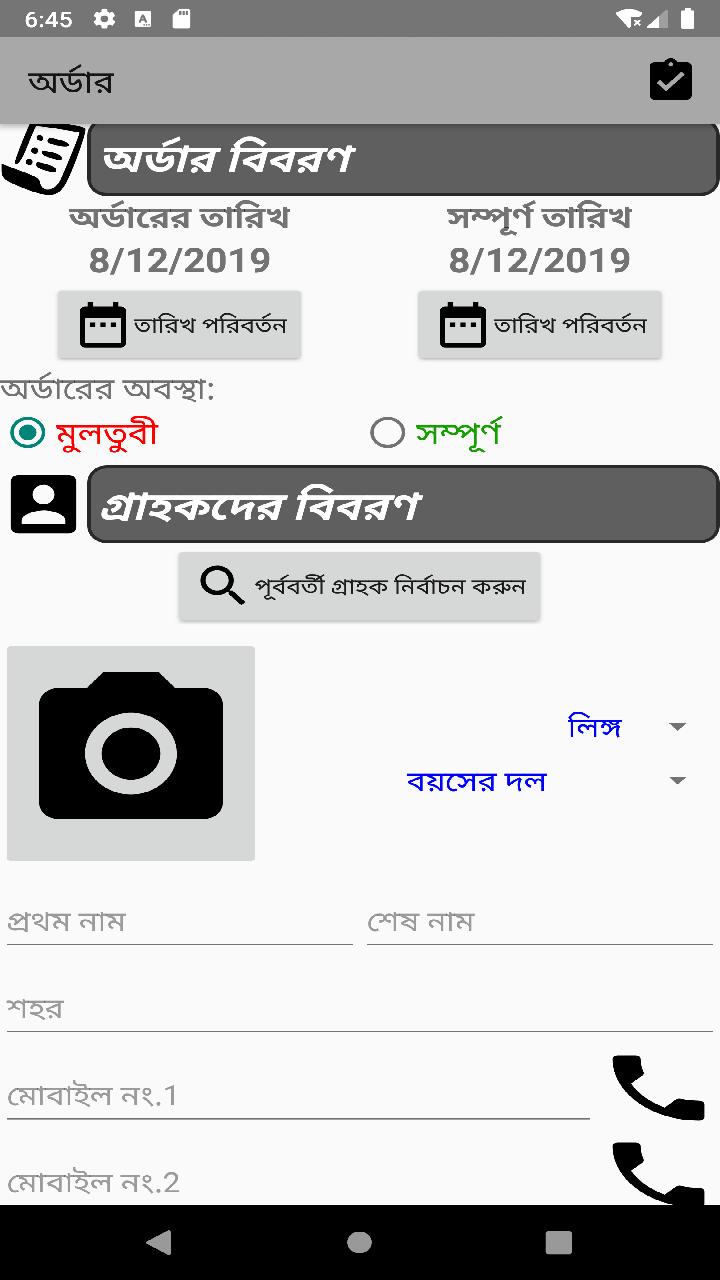The height and width of the screenshot is (1280, 720).
Task: Open settings gear in status bar
Action: 103,19
